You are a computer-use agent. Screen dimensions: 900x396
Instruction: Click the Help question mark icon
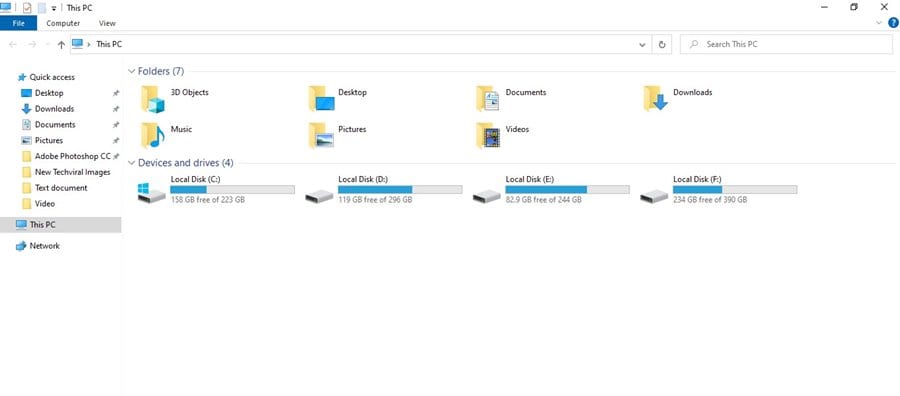(x=893, y=23)
